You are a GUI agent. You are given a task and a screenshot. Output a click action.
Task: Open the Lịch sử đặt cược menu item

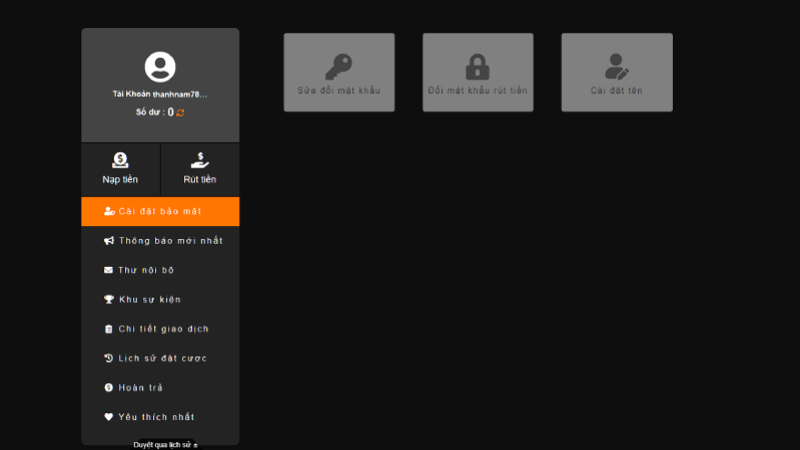(162, 358)
